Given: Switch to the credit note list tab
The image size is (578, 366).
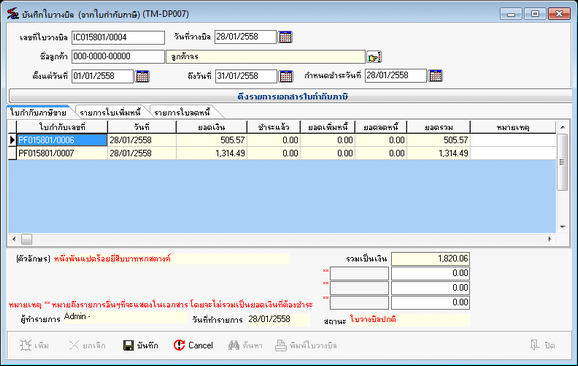Looking at the screenshot, I should pyautogui.click(x=182, y=112).
